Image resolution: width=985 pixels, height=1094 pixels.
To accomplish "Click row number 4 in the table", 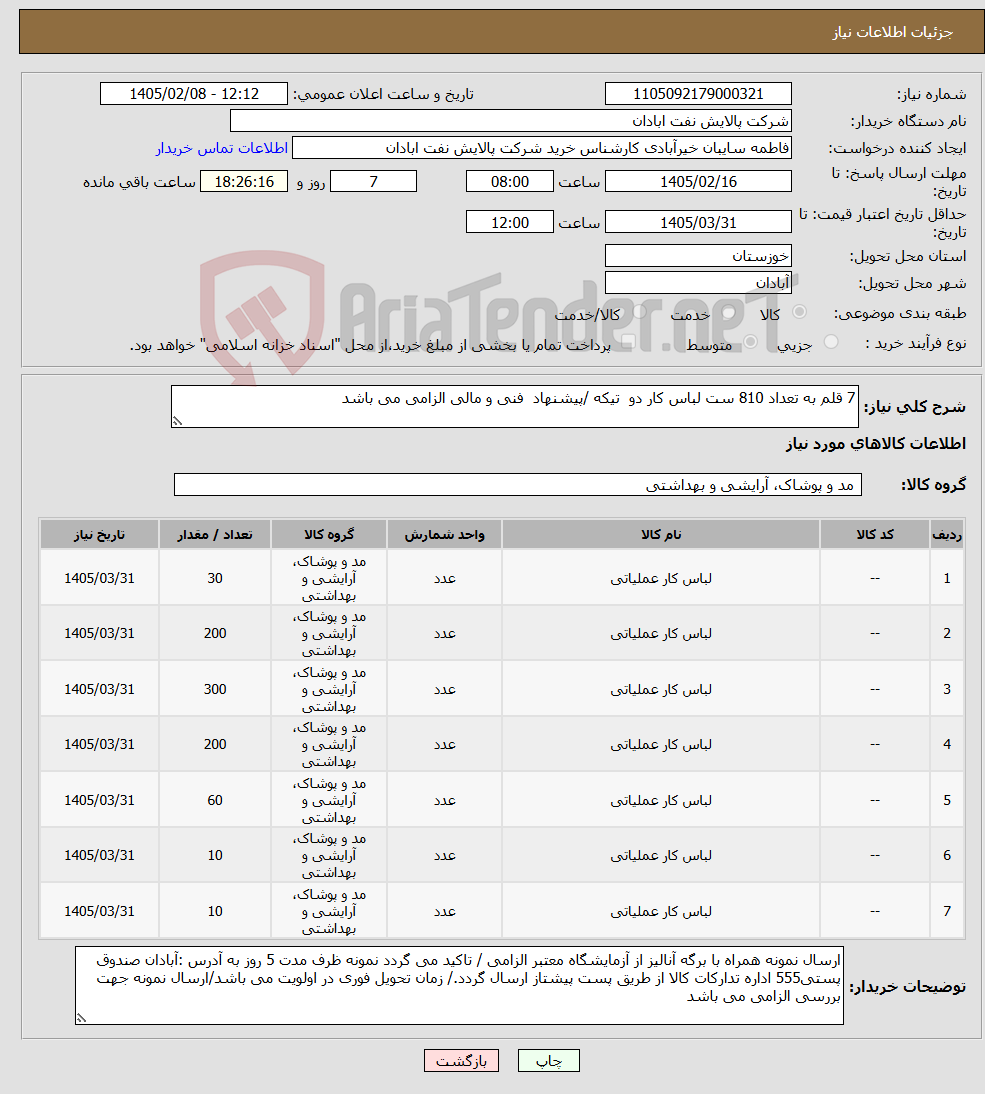I will coord(947,744).
